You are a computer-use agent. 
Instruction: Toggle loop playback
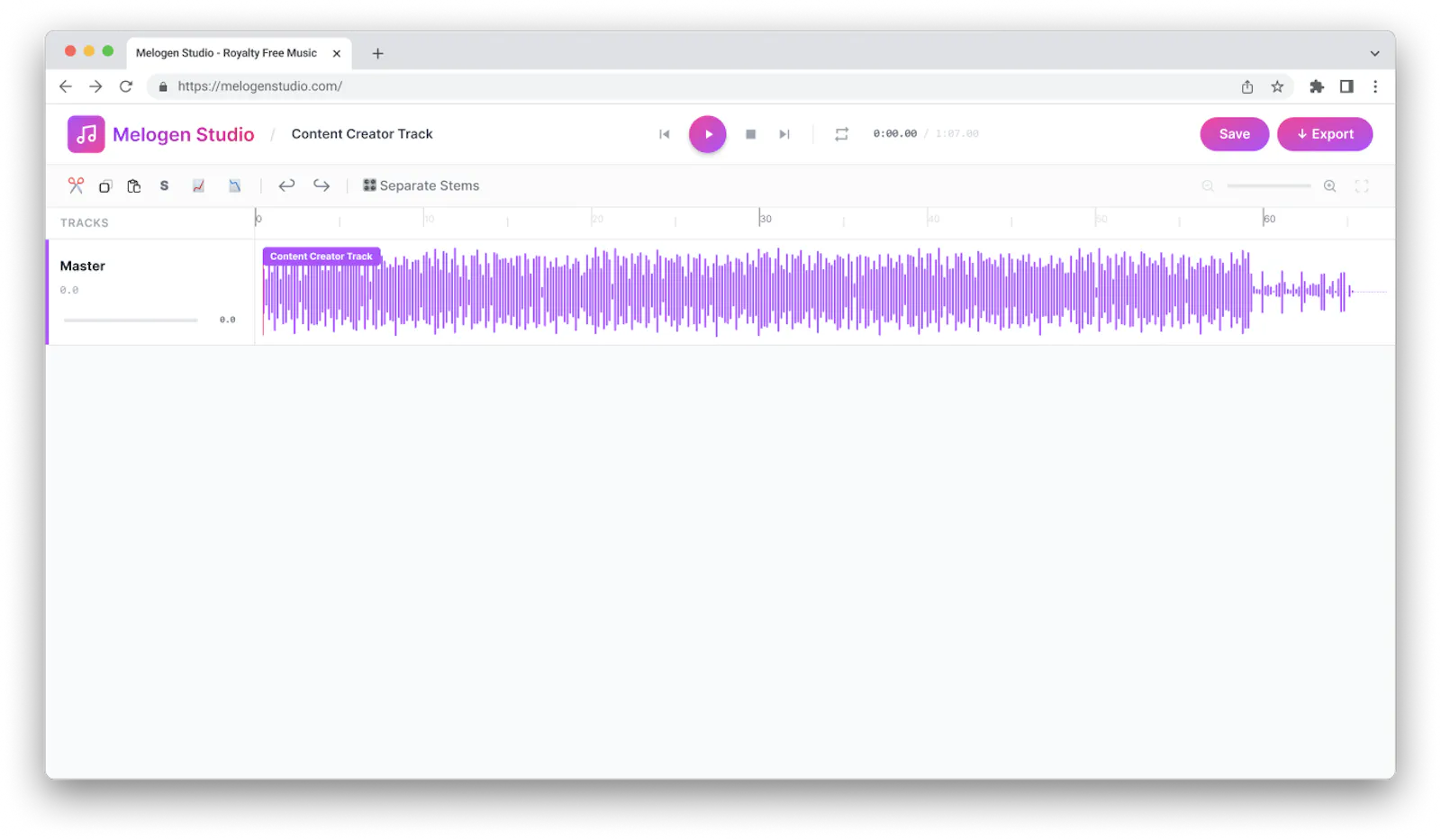(841, 134)
